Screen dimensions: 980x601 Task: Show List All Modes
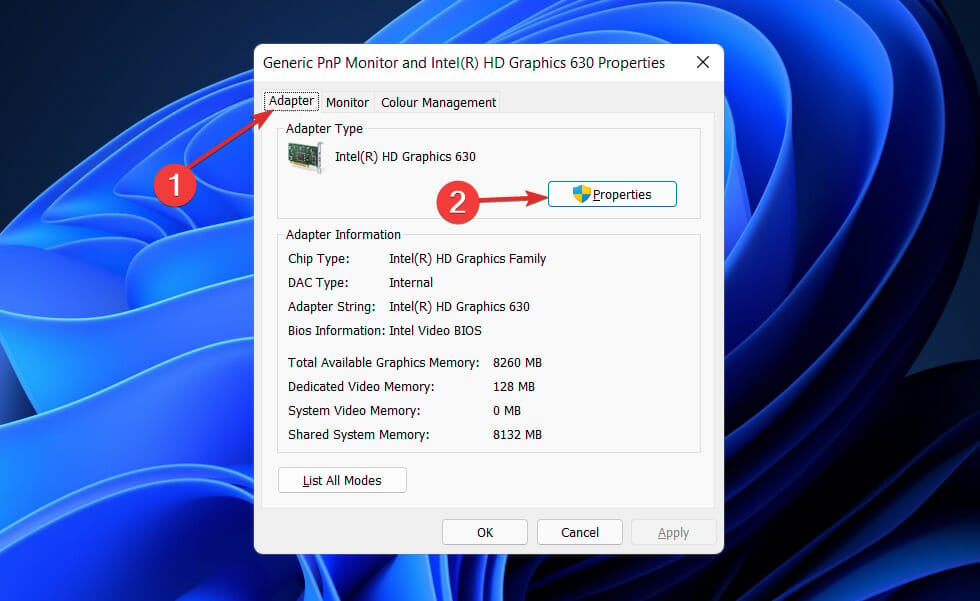[342, 480]
